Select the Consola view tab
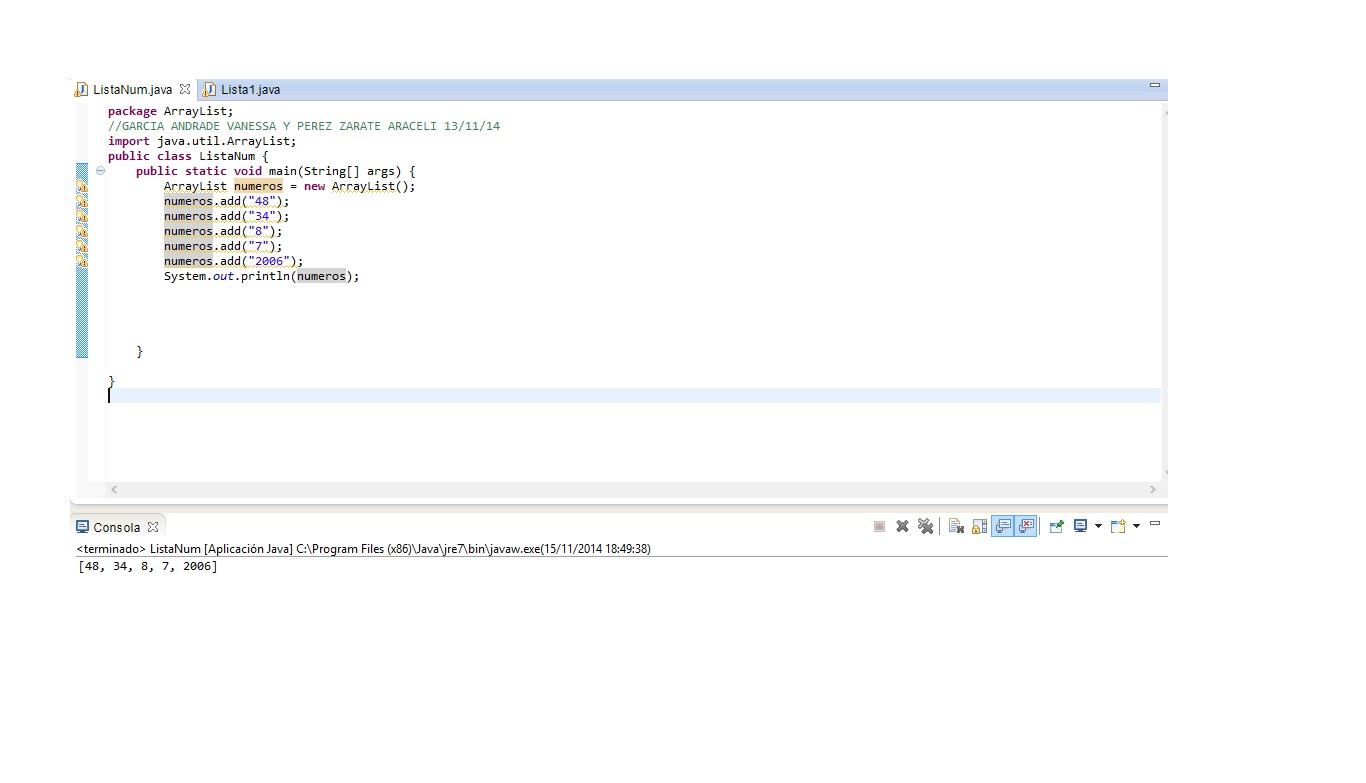Image resolution: width=1366 pixels, height=783 pixels. pos(116,527)
